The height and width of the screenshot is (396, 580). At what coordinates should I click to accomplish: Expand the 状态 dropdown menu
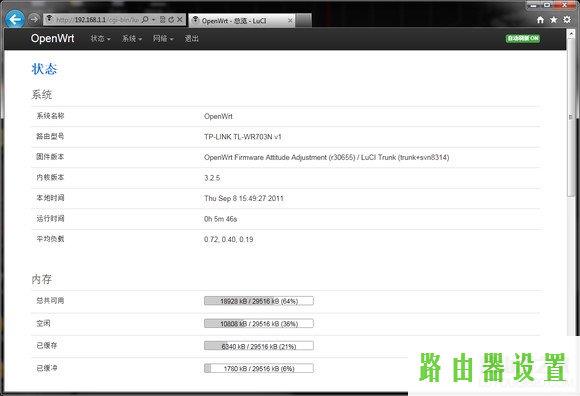point(101,38)
